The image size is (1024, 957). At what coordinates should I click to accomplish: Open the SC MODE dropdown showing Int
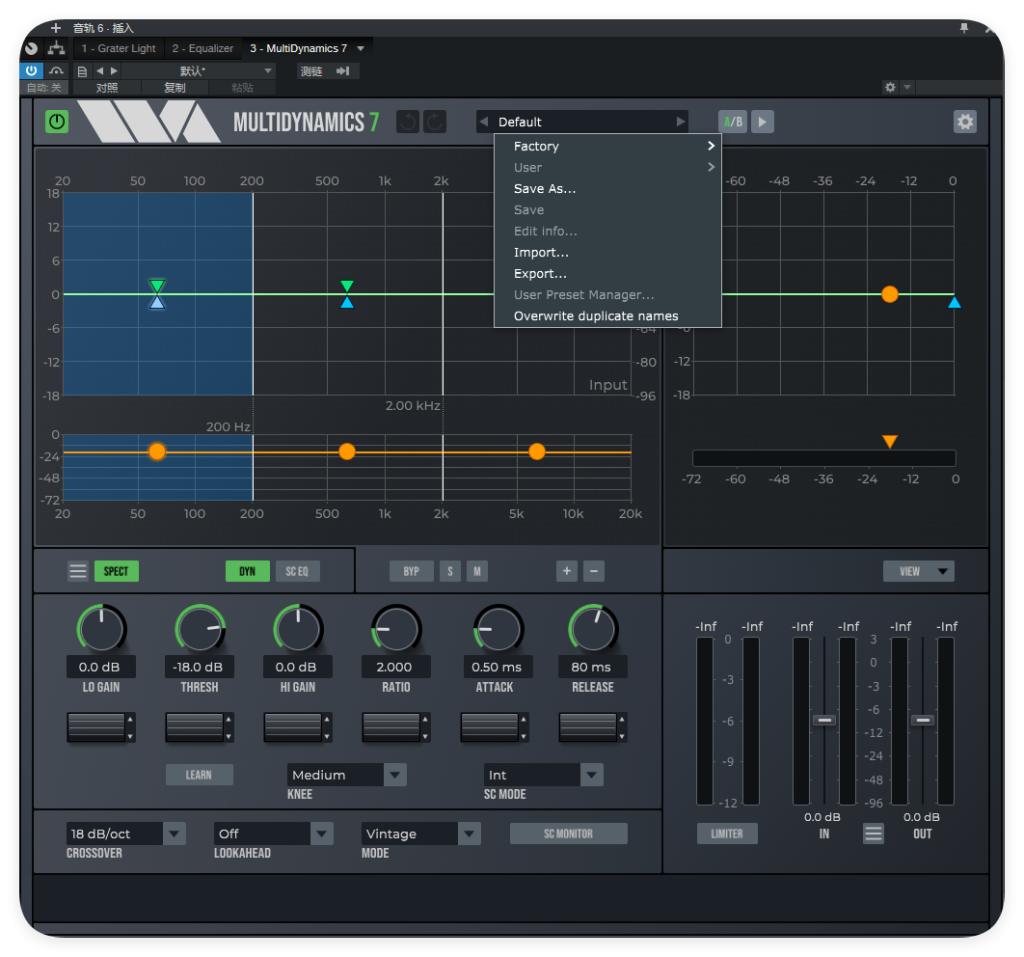pos(543,775)
